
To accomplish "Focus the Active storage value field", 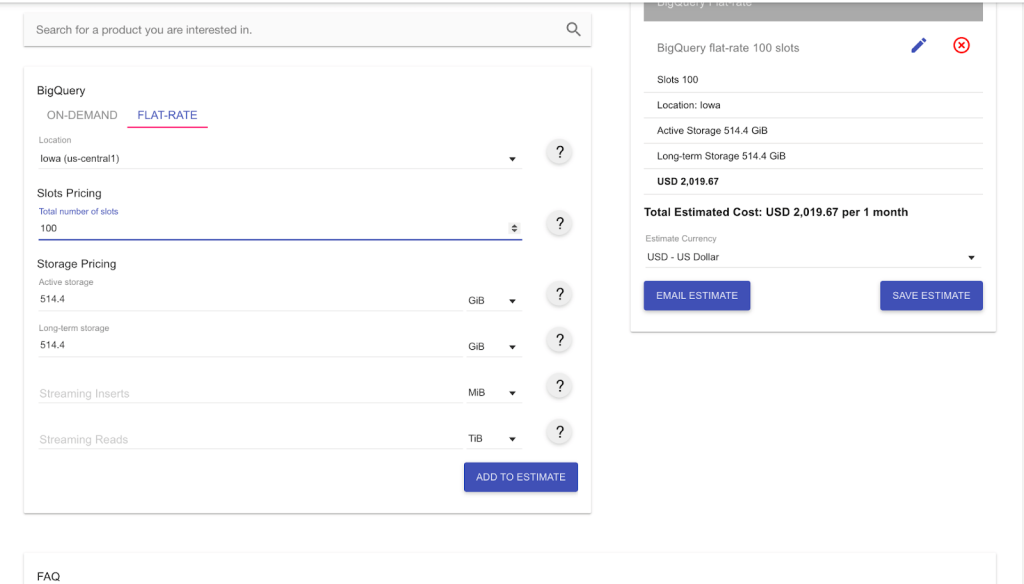I will (x=250, y=299).
